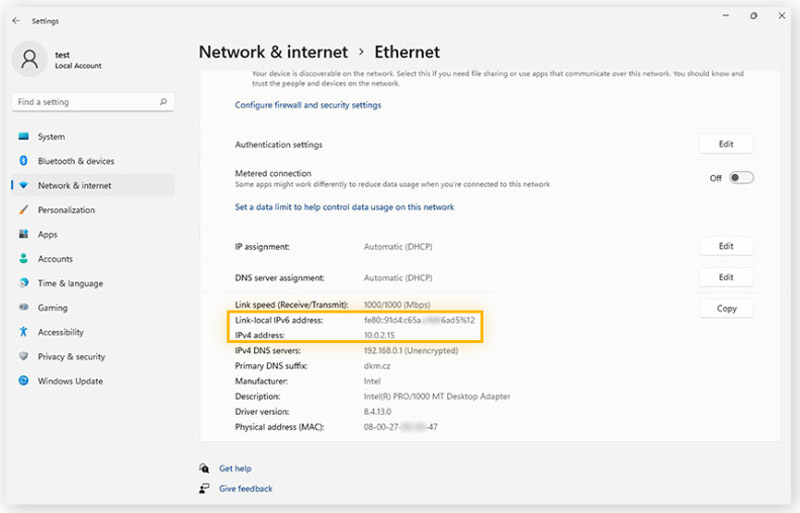Edit the Authentication settings

pyautogui.click(x=725, y=145)
